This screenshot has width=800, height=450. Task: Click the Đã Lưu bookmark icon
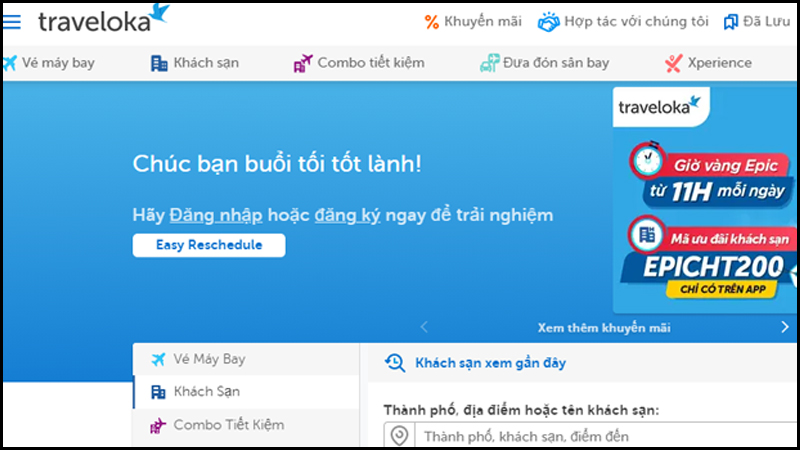[x=731, y=22]
